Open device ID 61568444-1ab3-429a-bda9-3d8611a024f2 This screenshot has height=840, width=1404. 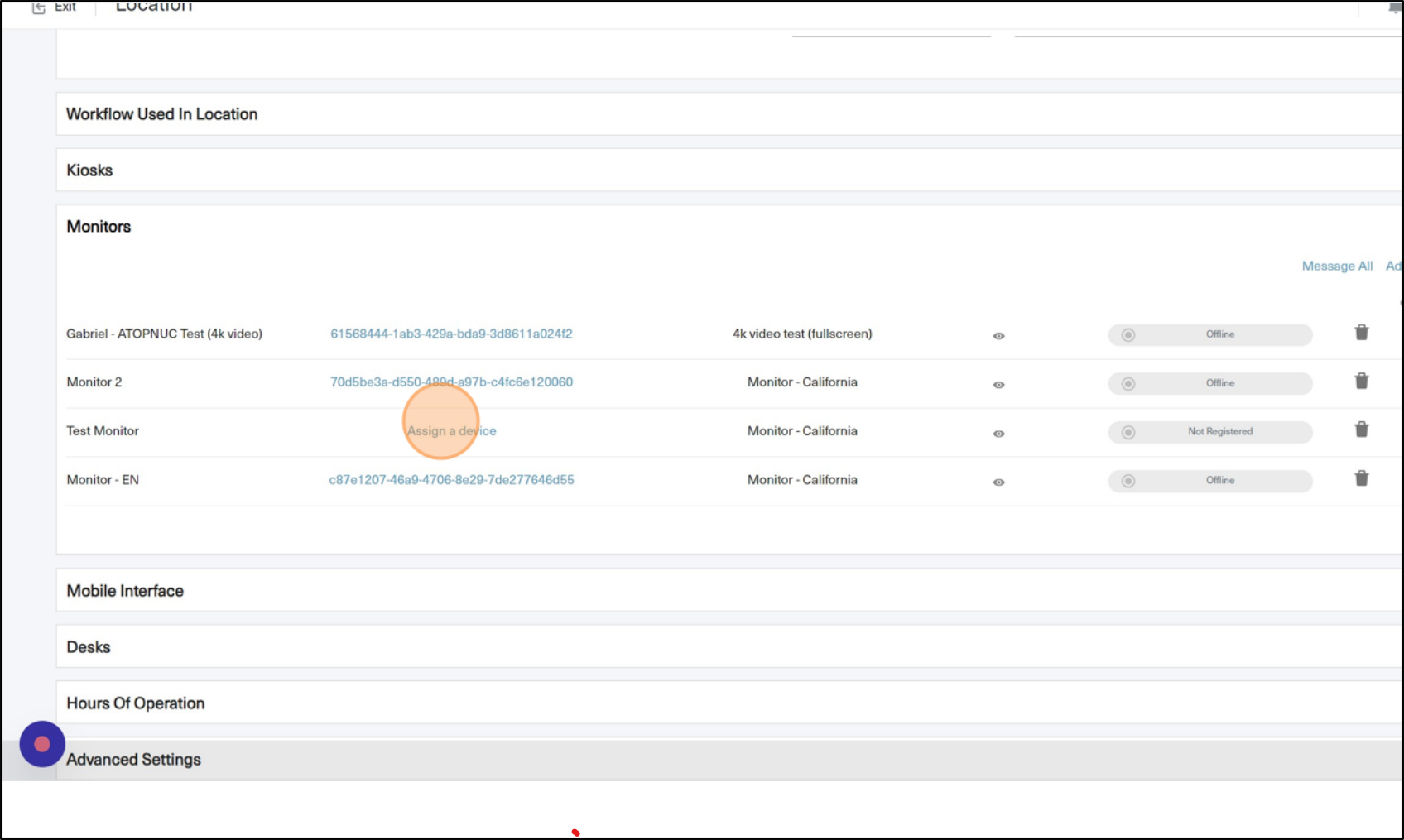[451, 334]
